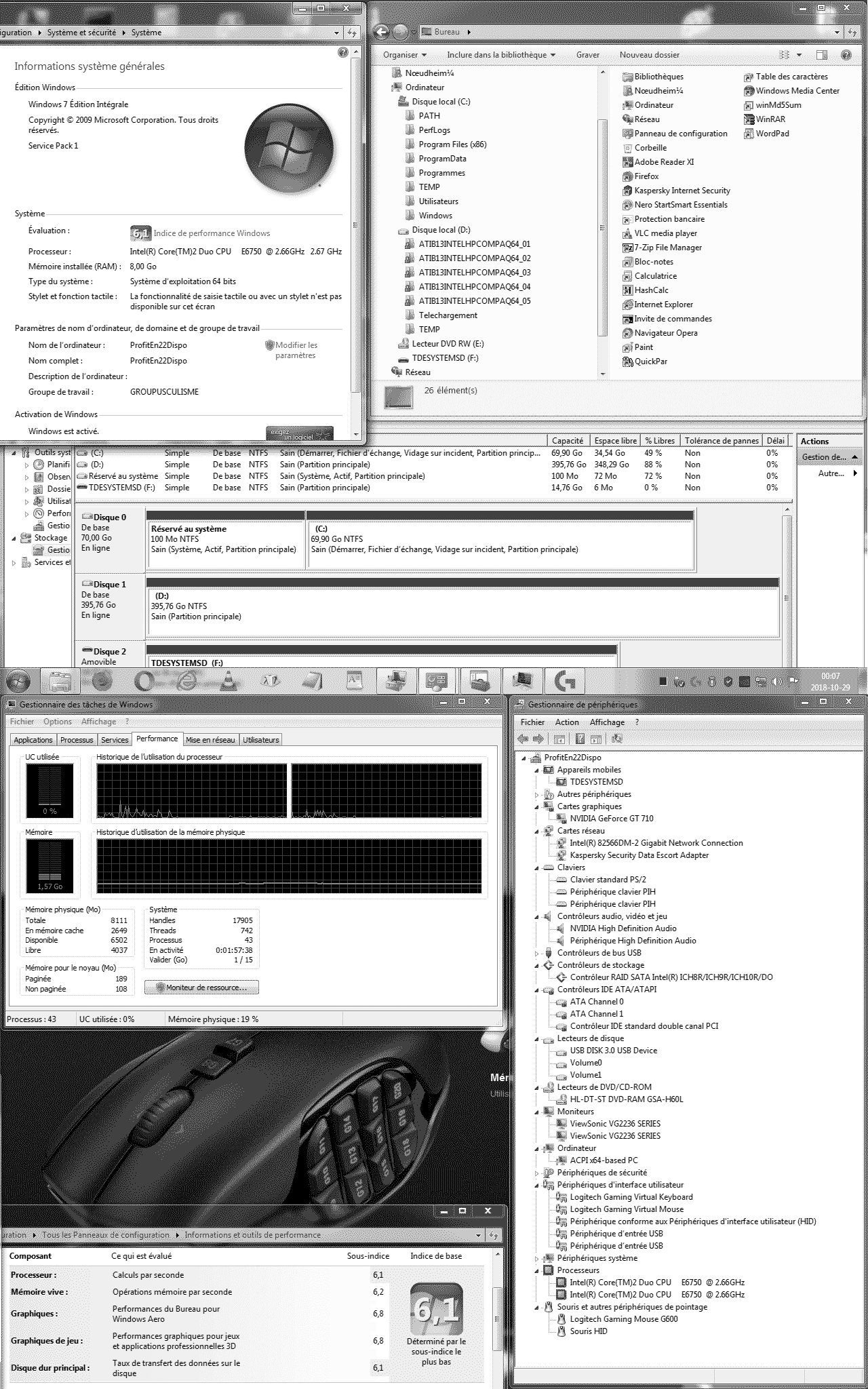
Task: Open the Opera browser taskbar icon
Action: pos(144,681)
